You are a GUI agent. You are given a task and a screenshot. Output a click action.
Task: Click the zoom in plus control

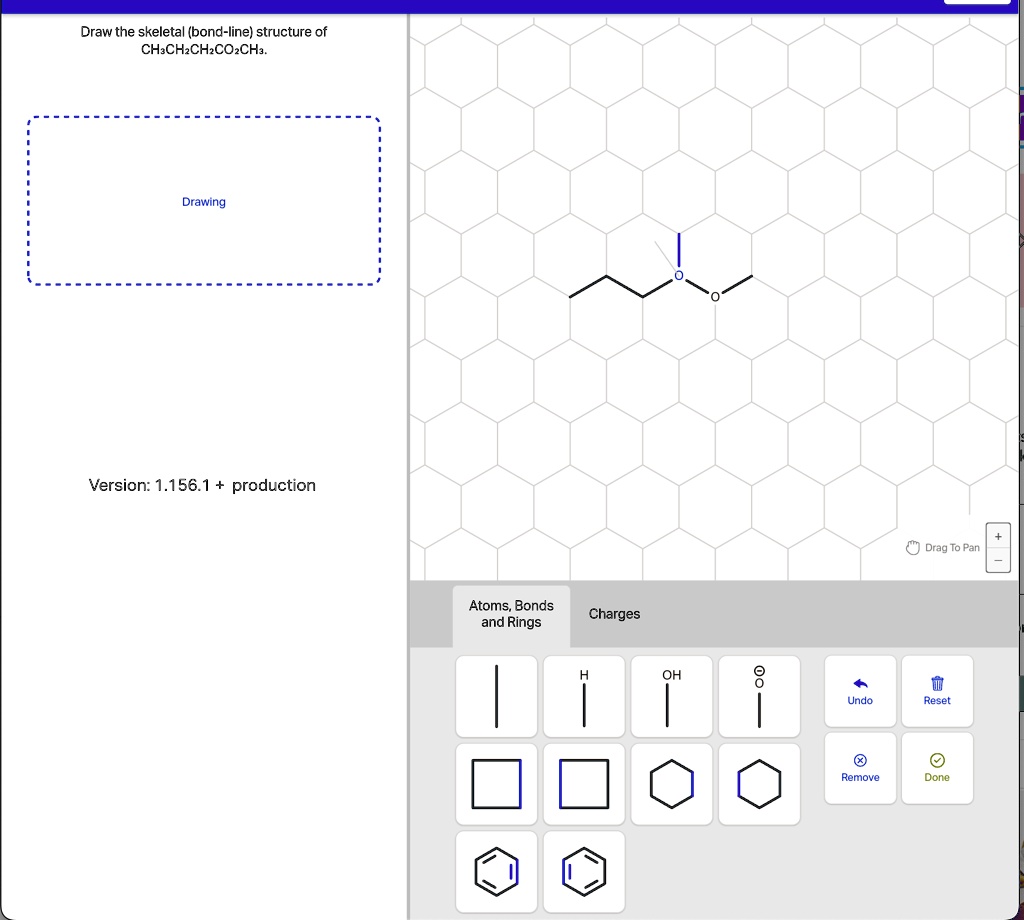(x=997, y=535)
